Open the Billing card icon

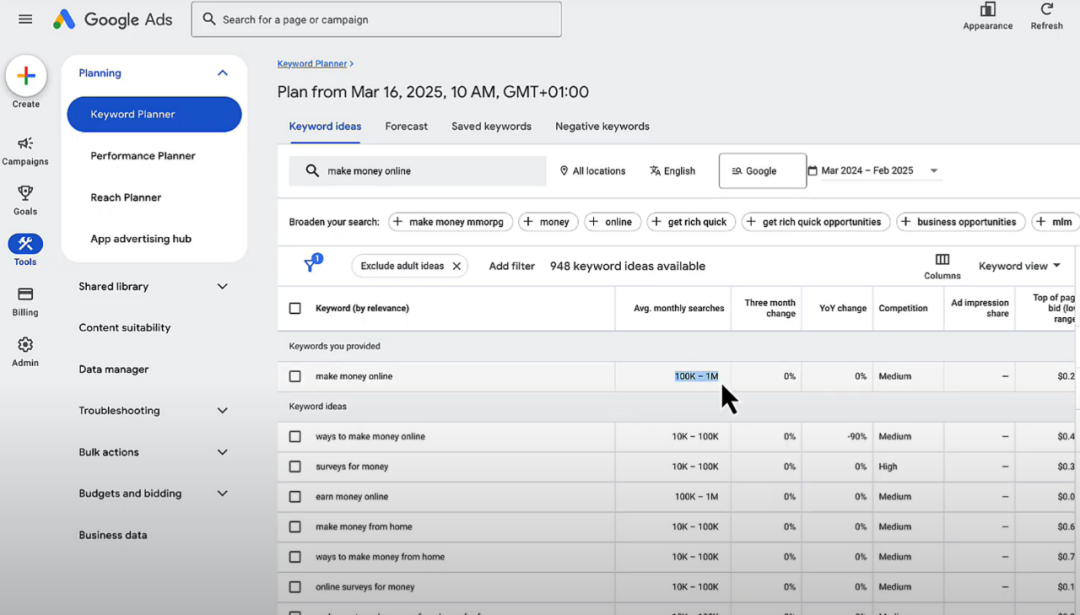25,294
